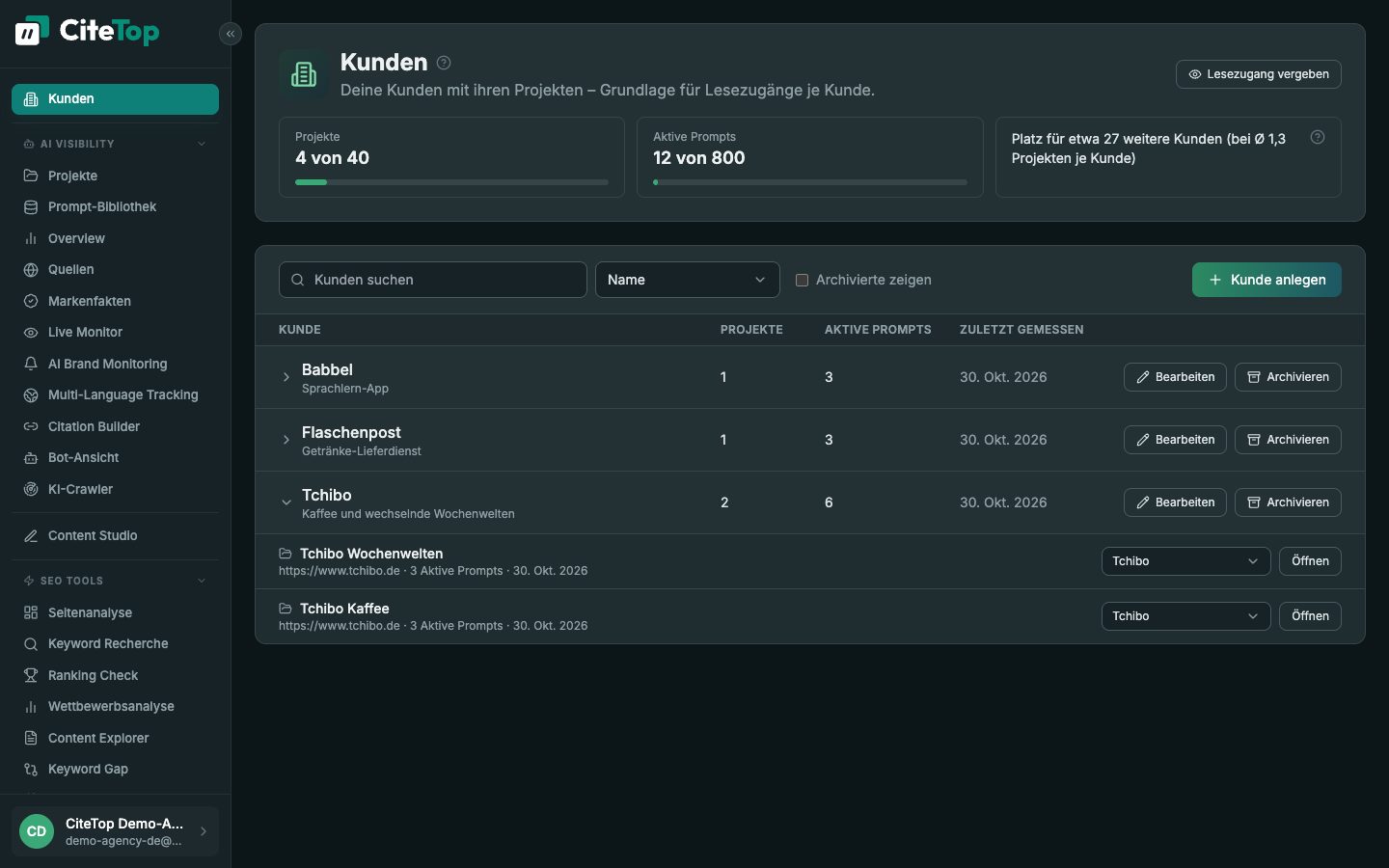Open customer dropdown for Tchibo Wochenwelten
The width and height of the screenshot is (1389, 868).
(1185, 561)
